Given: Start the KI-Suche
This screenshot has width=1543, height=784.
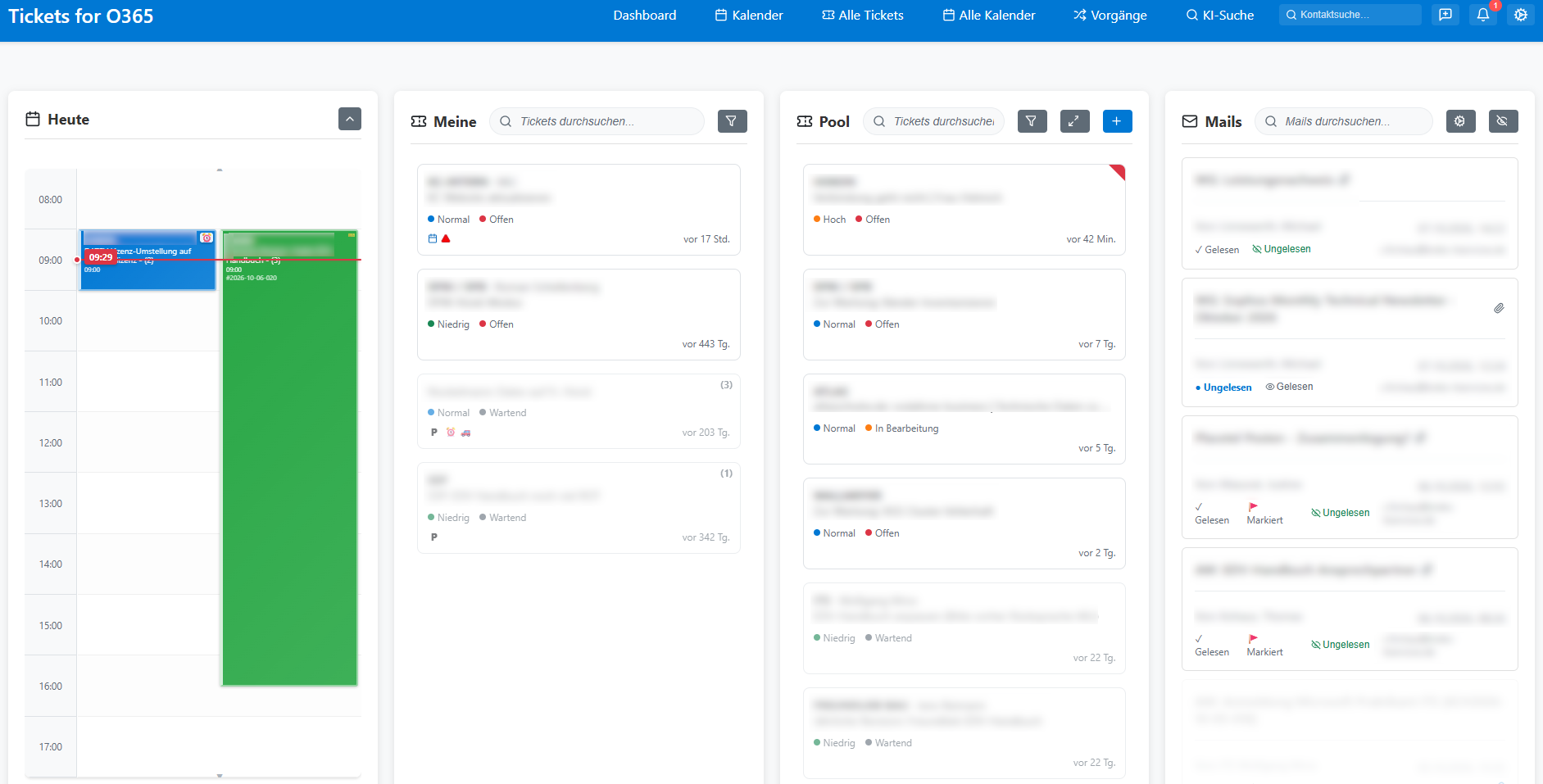Looking at the screenshot, I should tap(1220, 15).
